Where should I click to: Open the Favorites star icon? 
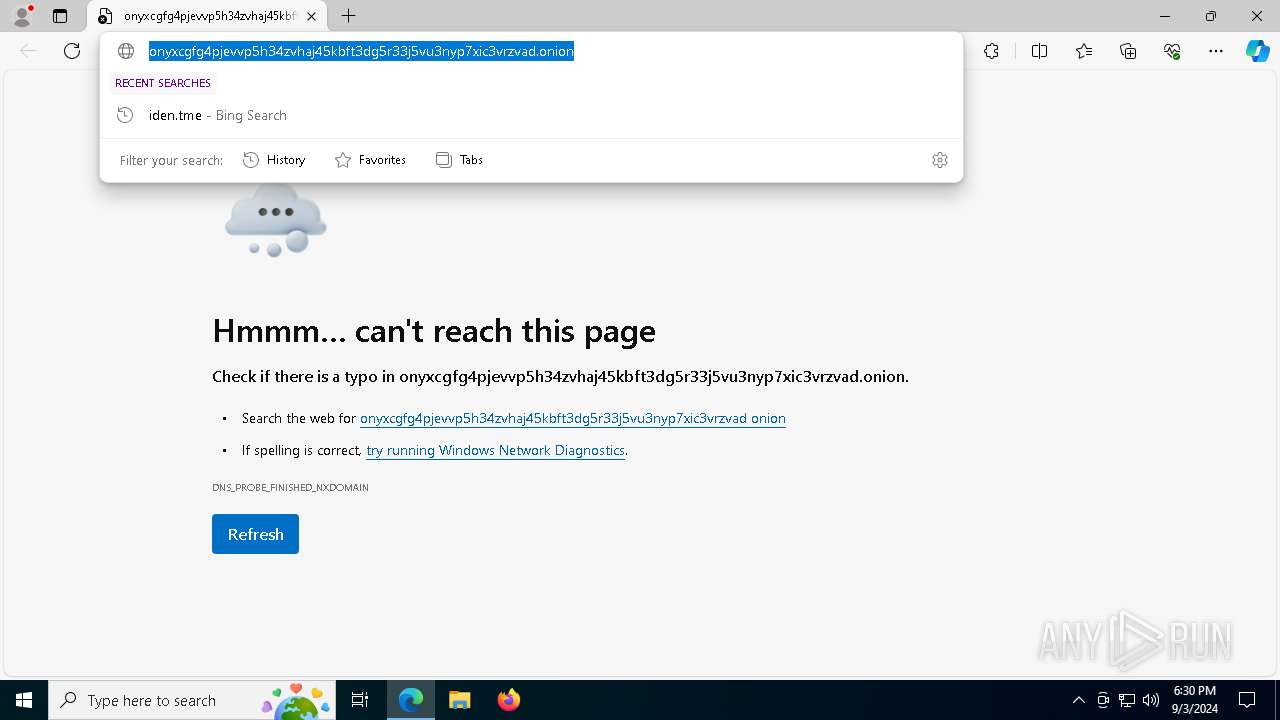[1084, 51]
